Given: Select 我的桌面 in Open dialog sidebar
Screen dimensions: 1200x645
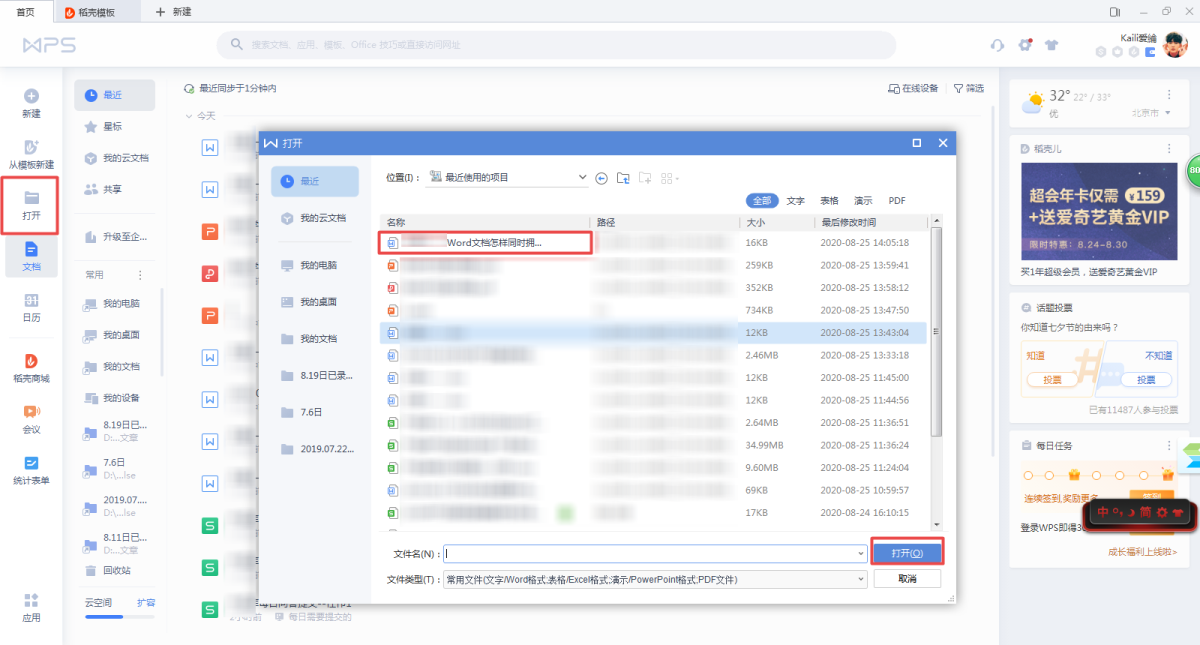Looking at the screenshot, I should (315, 302).
